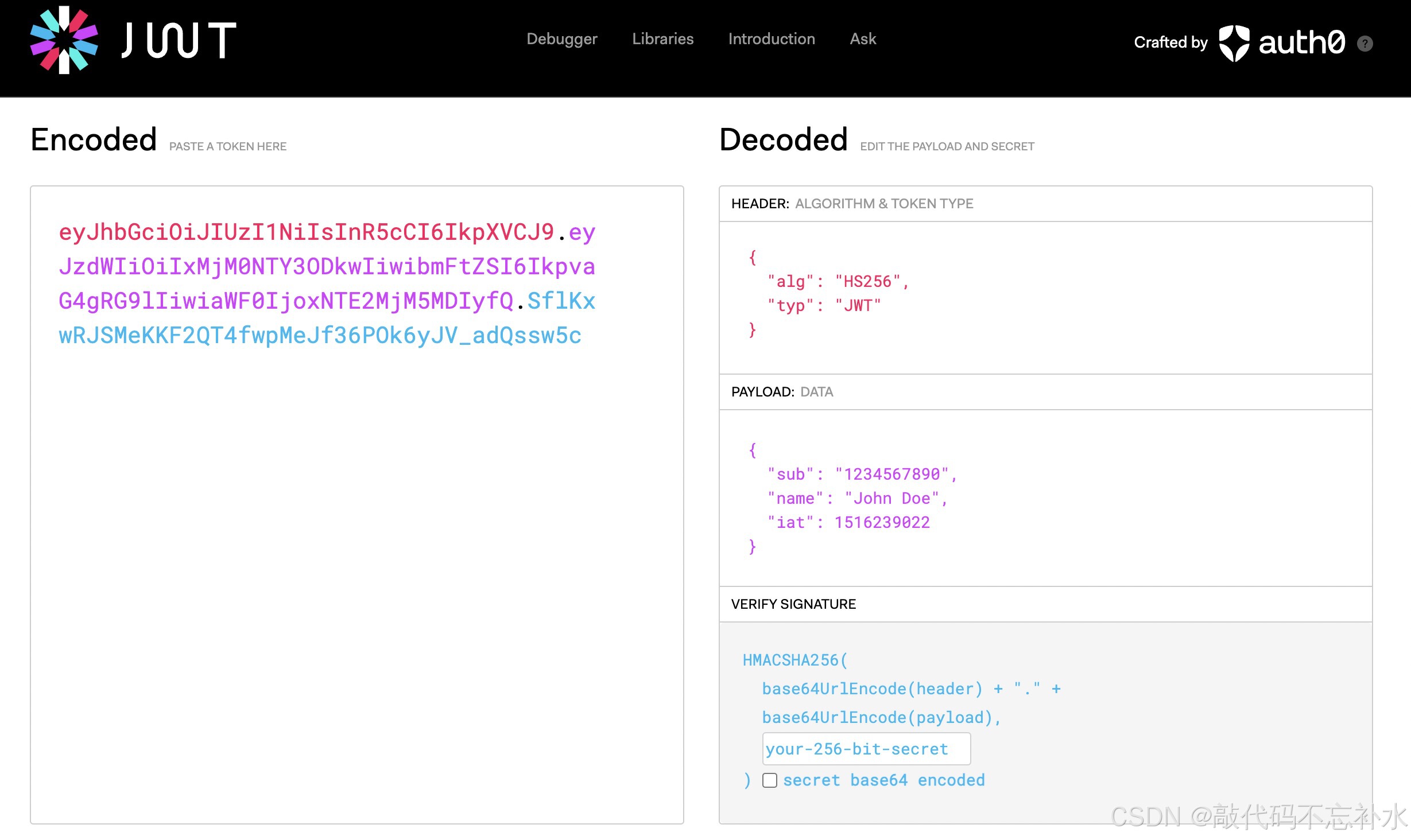The height and width of the screenshot is (840, 1411).
Task: Click the auth0 brand text
Action: pos(1301,42)
